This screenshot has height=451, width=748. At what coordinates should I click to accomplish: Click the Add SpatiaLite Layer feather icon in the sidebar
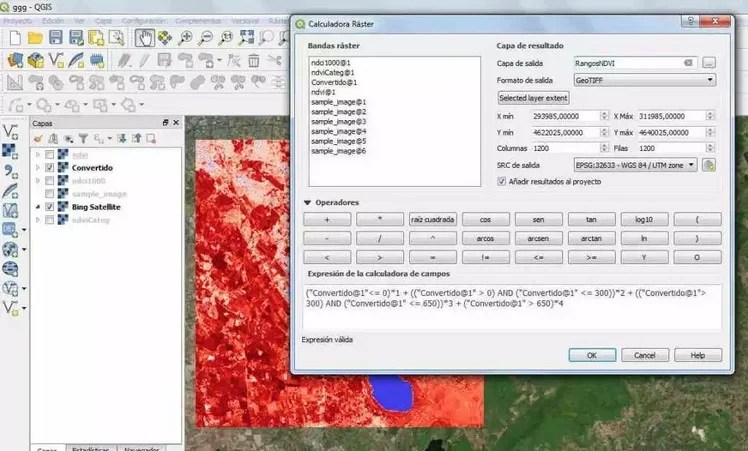tap(10, 191)
